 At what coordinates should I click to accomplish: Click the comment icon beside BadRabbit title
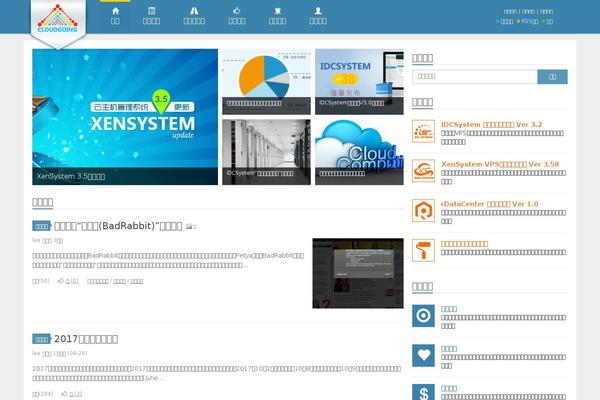(191, 227)
